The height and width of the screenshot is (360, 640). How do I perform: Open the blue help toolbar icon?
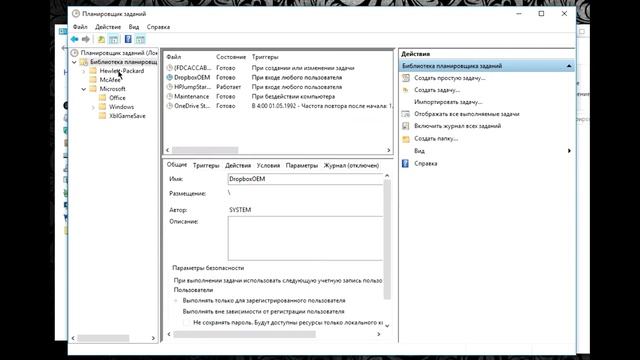click(x=128, y=39)
